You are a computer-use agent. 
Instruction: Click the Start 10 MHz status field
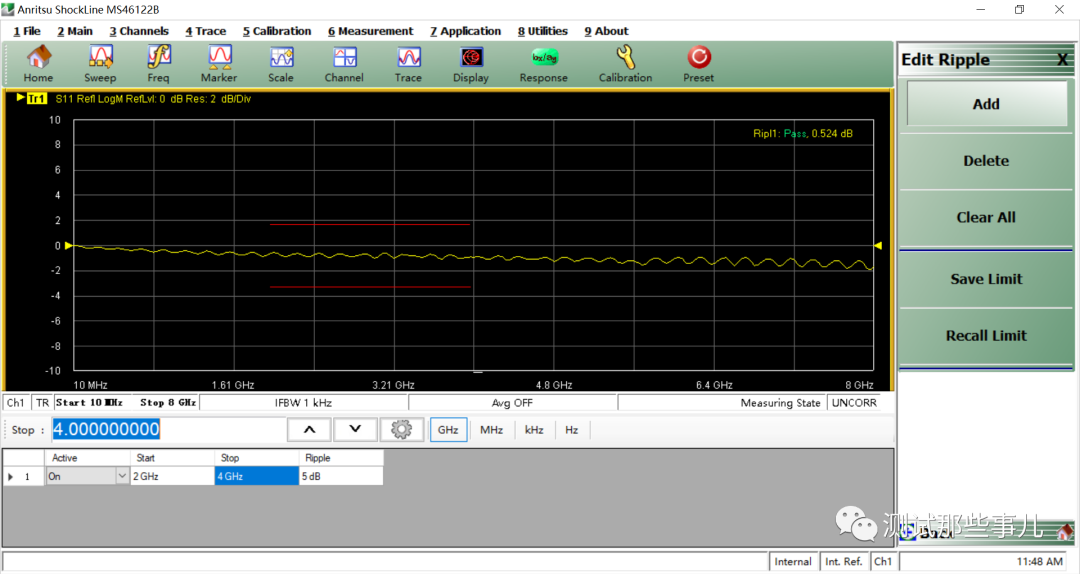click(89, 402)
